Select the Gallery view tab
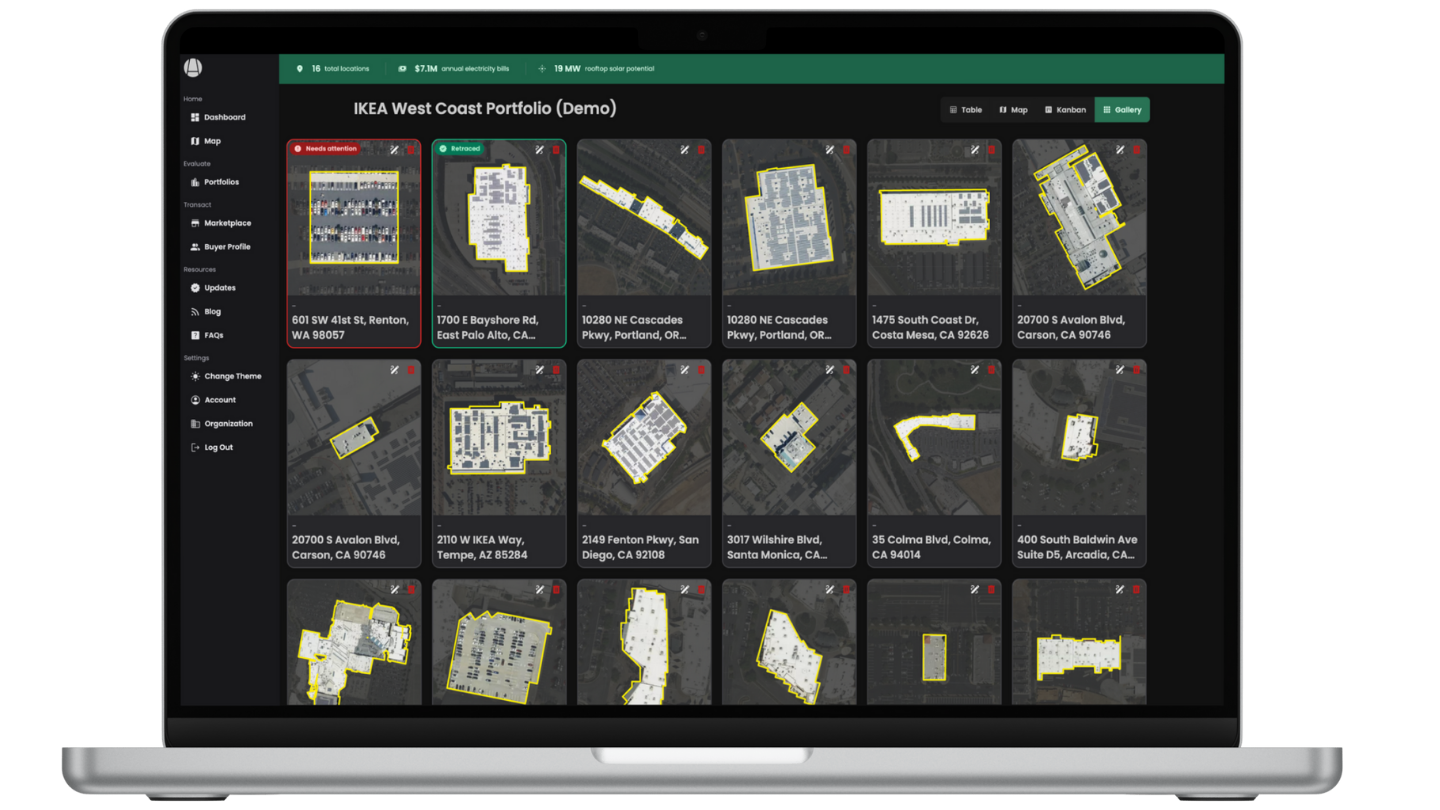The height and width of the screenshot is (810, 1440). pos(1121,110)
